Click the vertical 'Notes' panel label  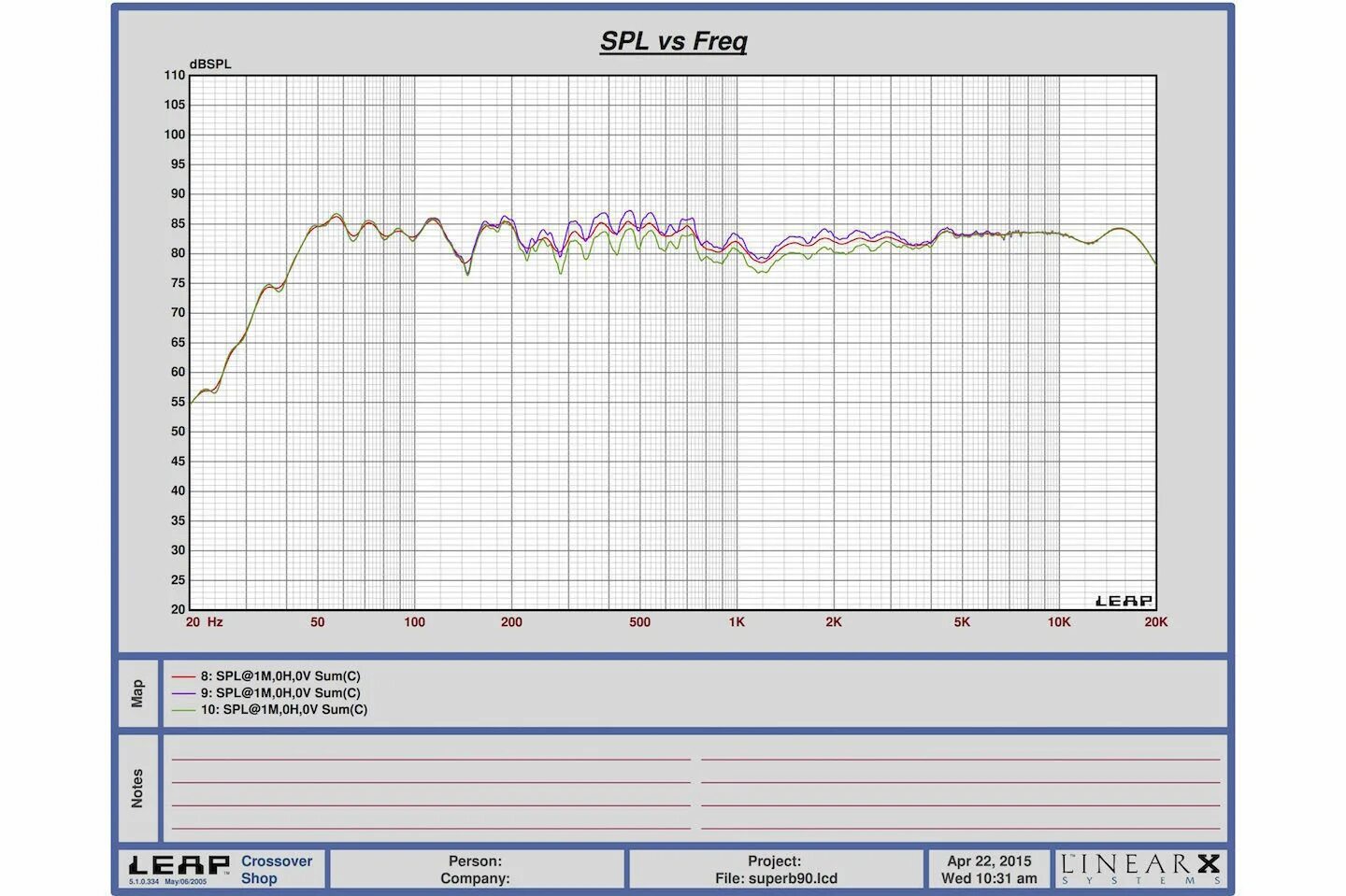pos(137,789)
